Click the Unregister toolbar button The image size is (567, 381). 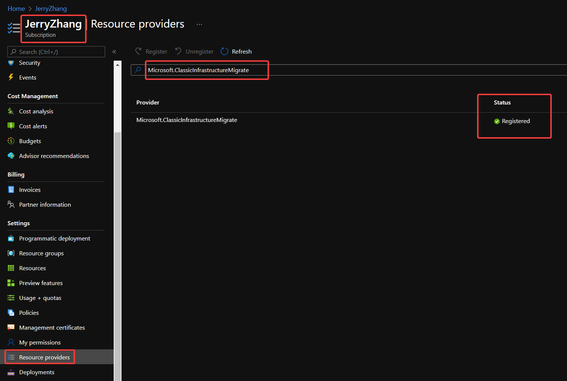click(194, 52)
